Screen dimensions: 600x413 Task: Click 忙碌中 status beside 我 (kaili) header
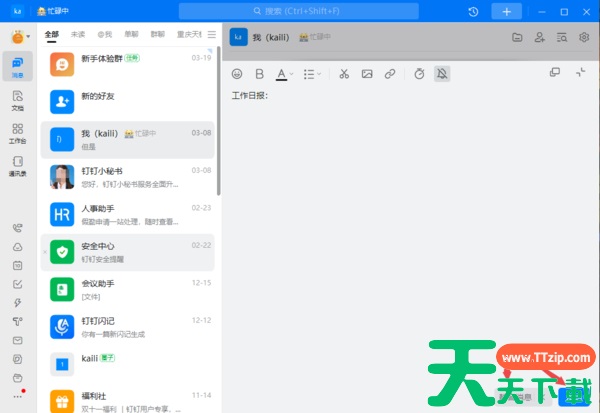[x=315, y=37]
